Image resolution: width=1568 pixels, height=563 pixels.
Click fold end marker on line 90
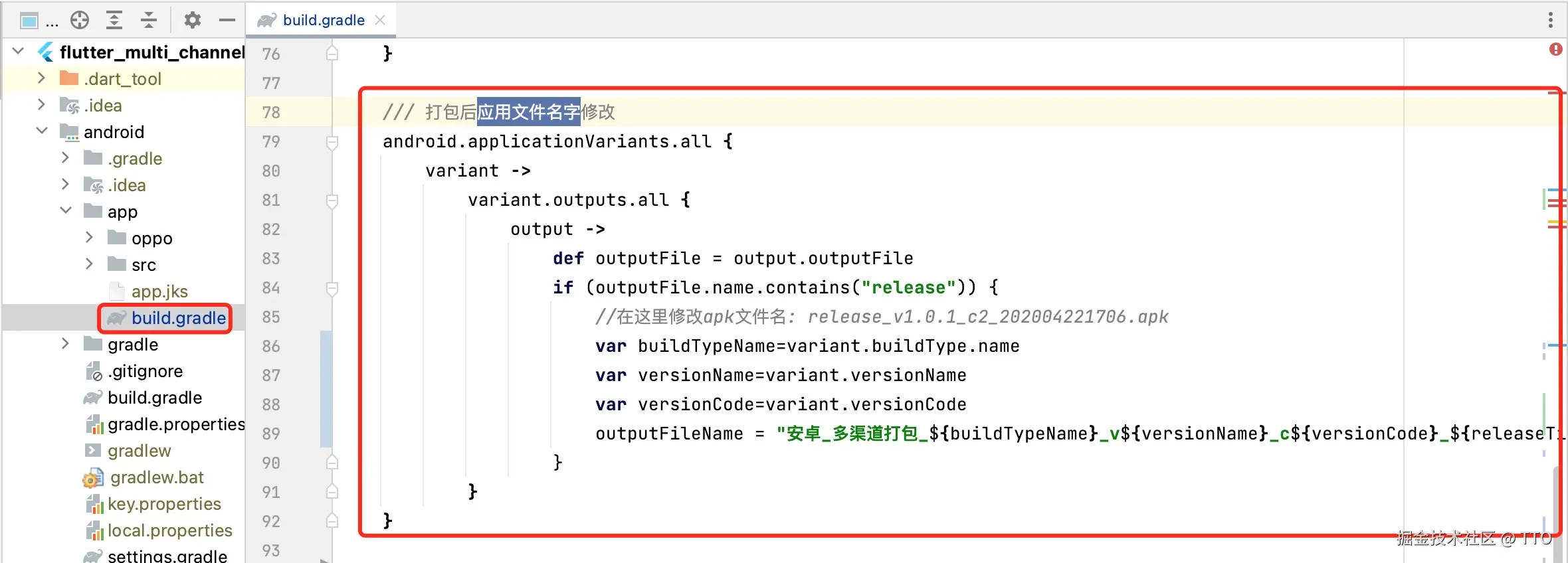pyautogui.click(x=332, y=461)
